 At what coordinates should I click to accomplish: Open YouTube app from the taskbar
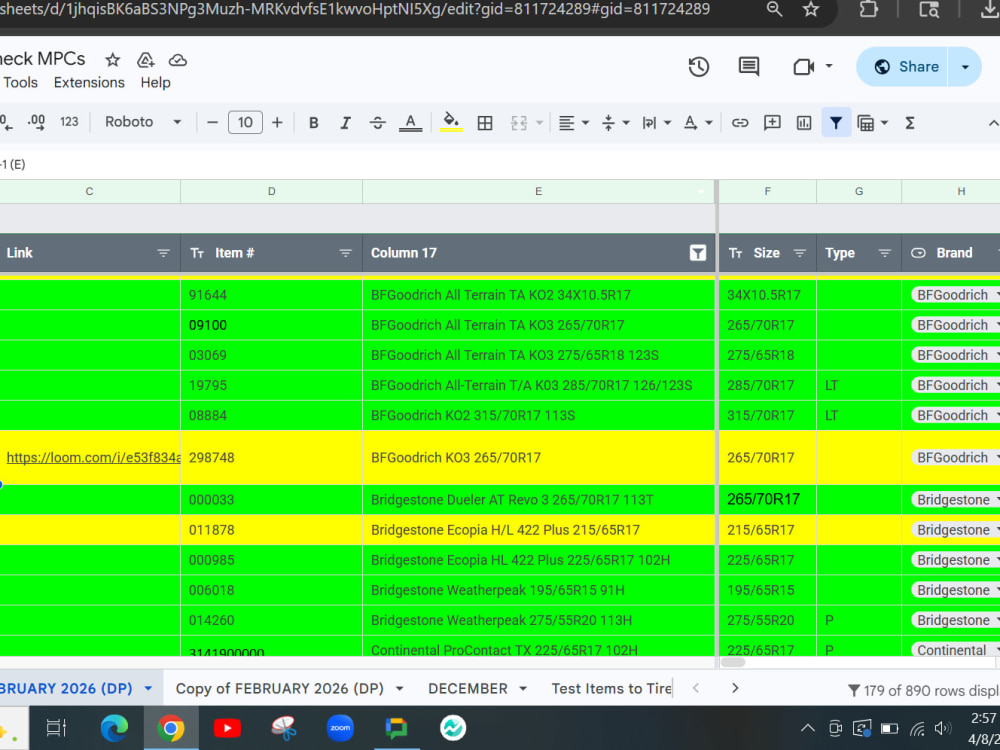click(x=227, y=728)
